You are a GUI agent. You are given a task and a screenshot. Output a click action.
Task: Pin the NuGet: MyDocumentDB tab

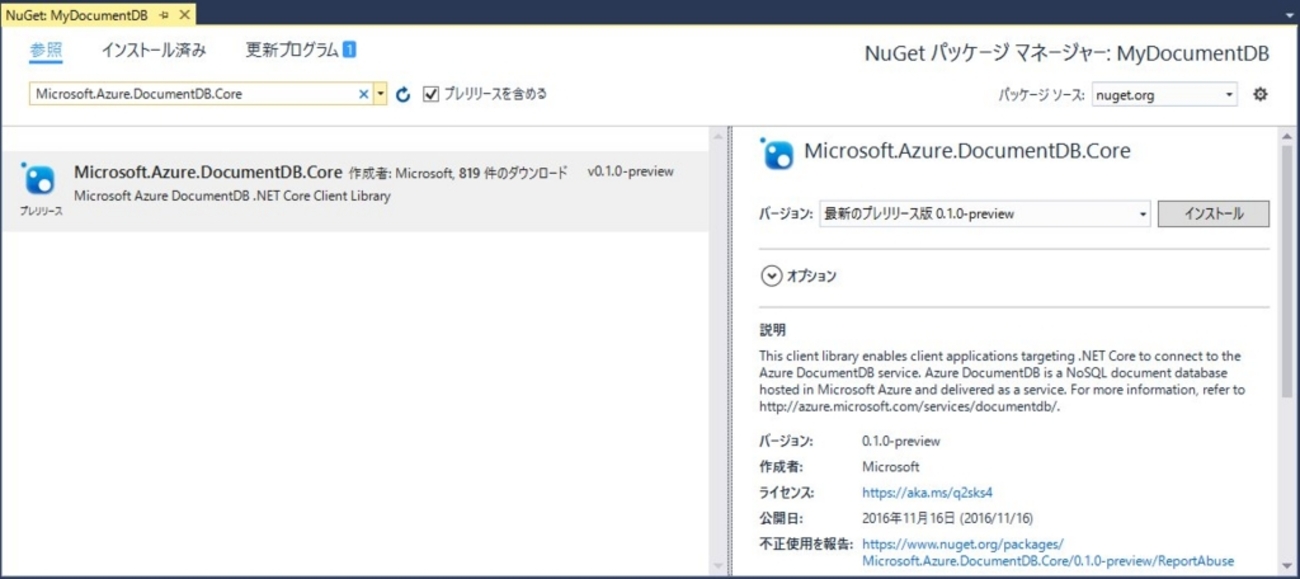click(164, 15)
